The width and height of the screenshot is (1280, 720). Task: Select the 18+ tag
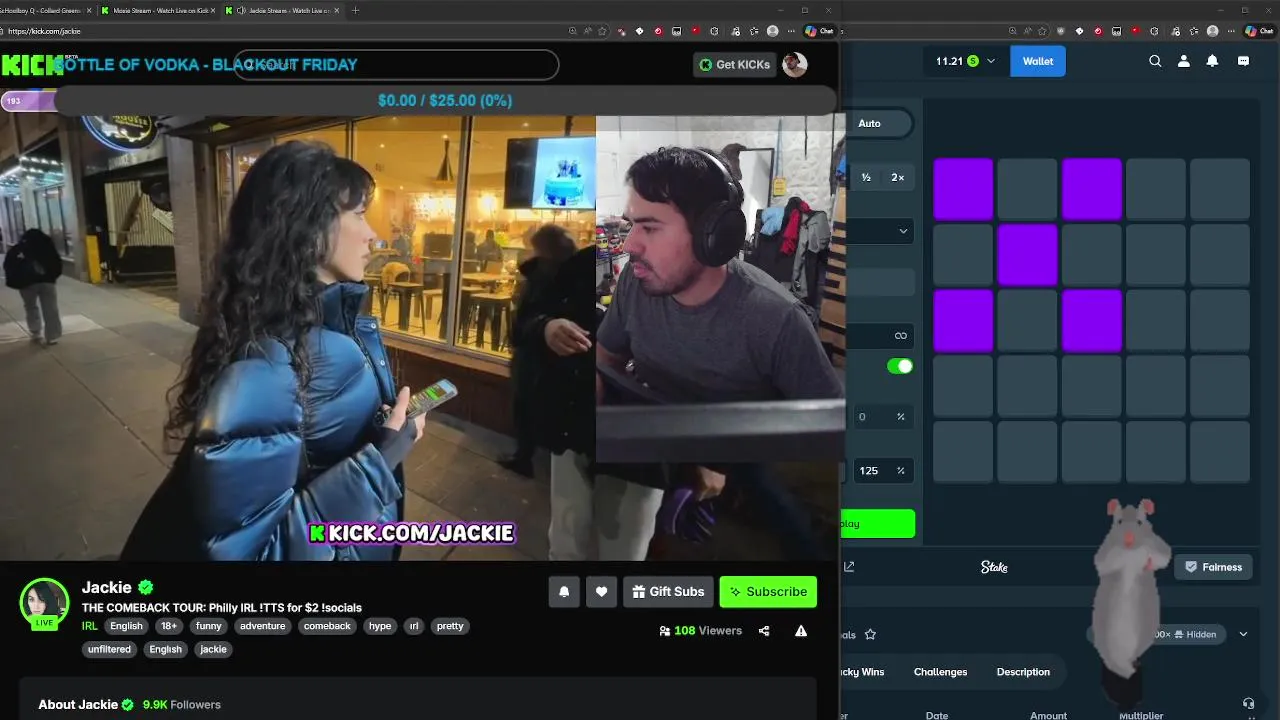pyautogui.click(x=169, y=626)
